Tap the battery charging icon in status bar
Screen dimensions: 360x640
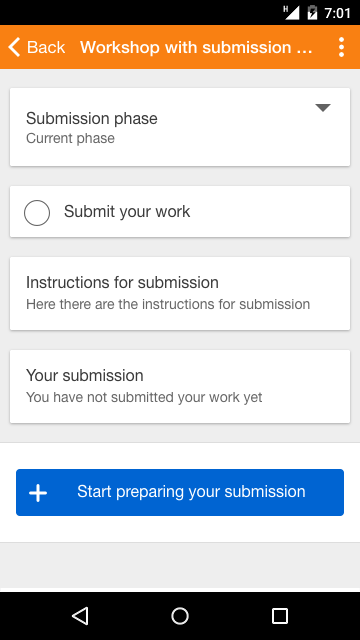point(312,13)
